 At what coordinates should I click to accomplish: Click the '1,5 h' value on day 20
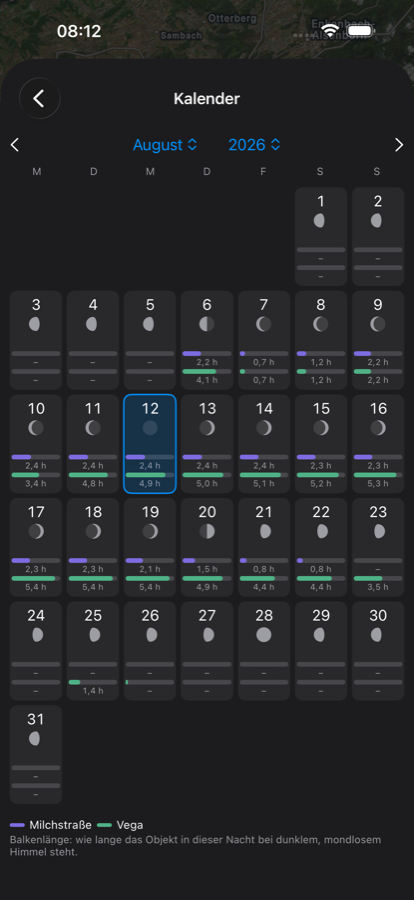click(207, 569)
